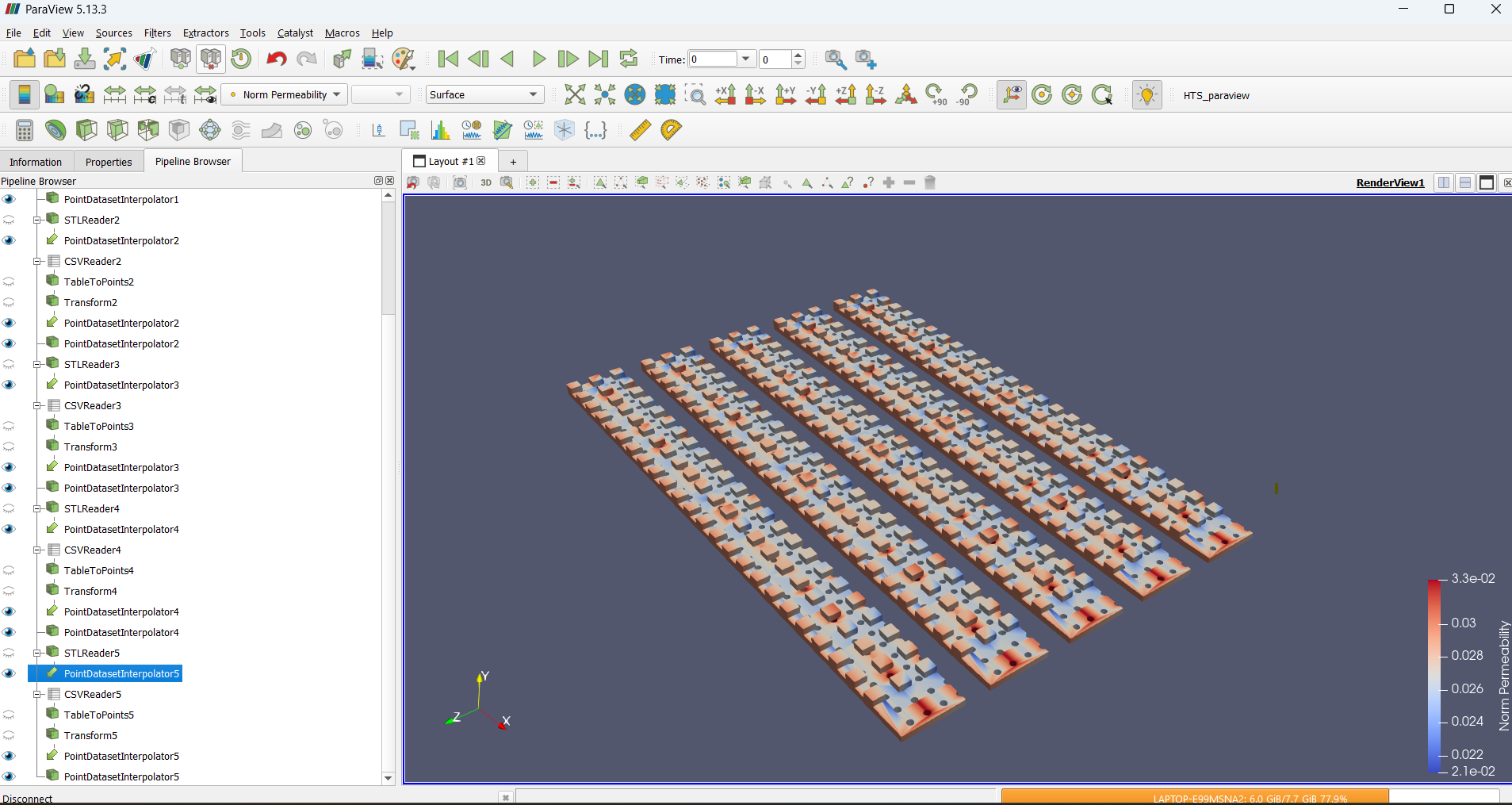Hide PointDatasetInterpolator5 using its eye icon
The width and height of the screenshot is (1512, 805).
tap(9, 673)
